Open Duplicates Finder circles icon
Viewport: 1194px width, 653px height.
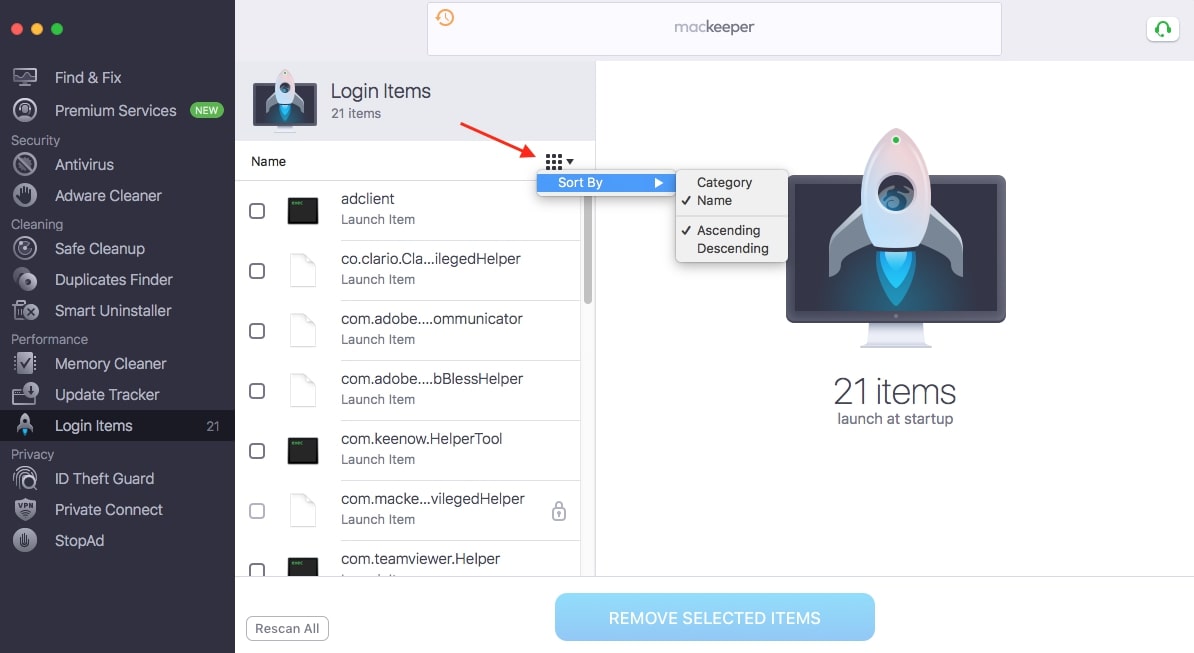pyautogui.click(x=24, y=279)
